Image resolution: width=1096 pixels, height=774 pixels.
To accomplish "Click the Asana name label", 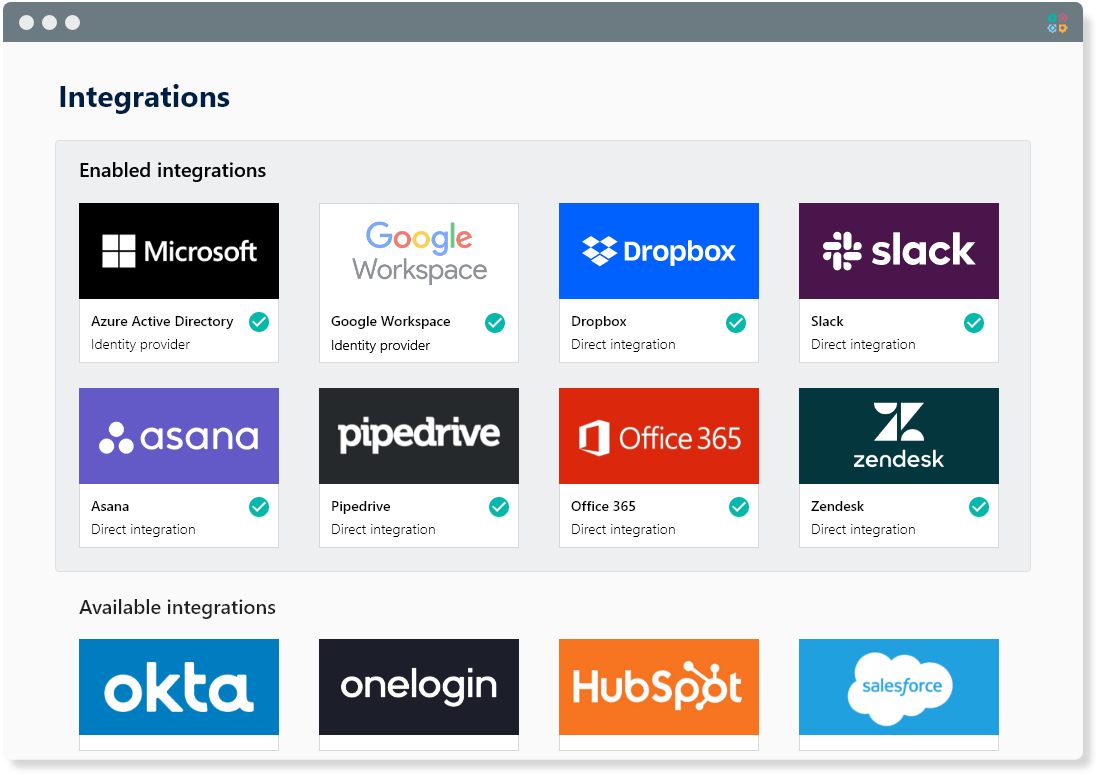I will click(110, 506).
